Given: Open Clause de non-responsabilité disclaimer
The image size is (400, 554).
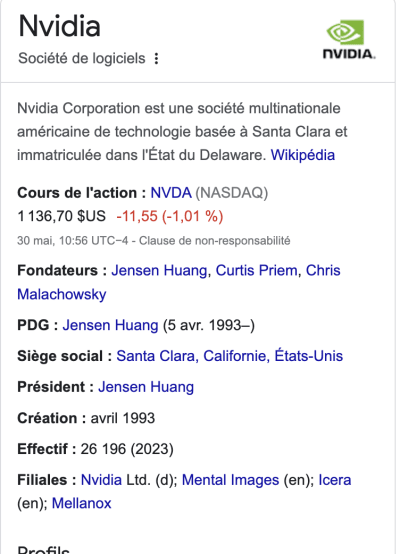Looking at the screenshot, I should coord(214,241).
